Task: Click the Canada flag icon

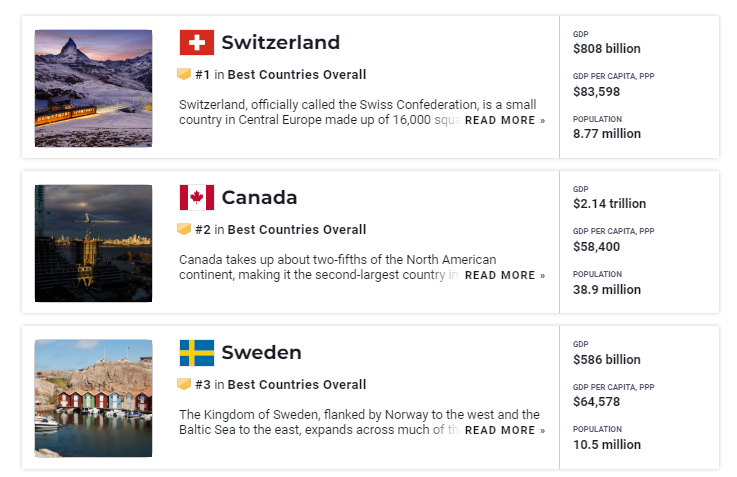Action: [x=197, y=198]
